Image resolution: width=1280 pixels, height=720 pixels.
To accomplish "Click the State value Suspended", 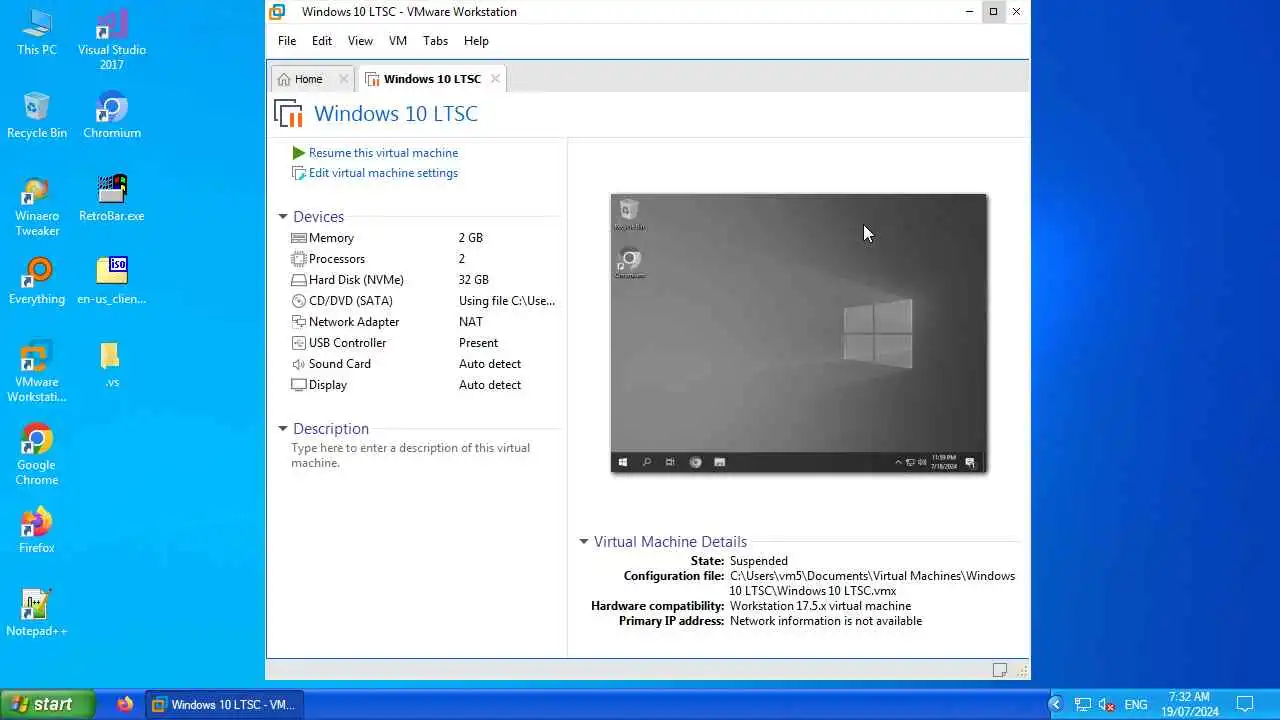I will (x=759, y=561).
